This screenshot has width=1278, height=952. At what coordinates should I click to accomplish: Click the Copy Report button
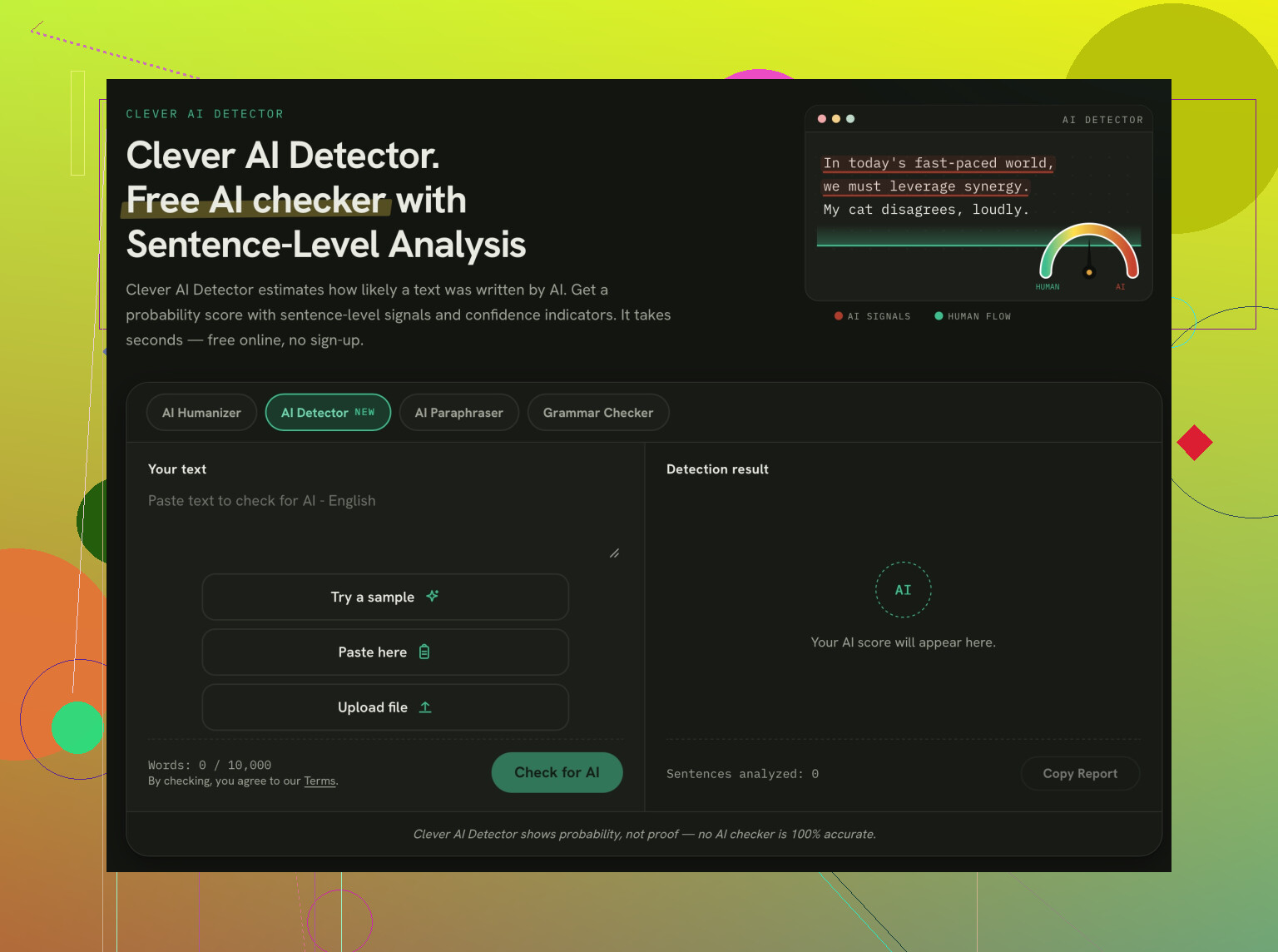coord(1080,774)
